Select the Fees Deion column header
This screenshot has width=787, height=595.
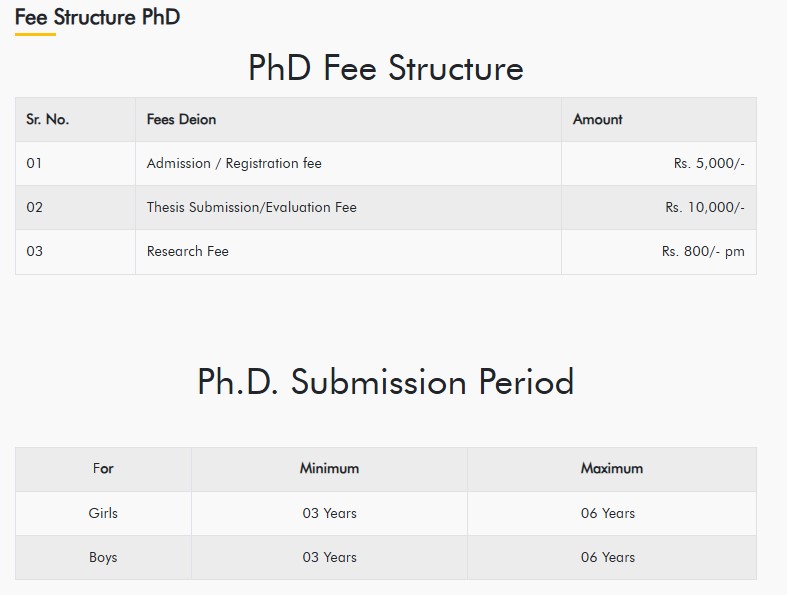[x=181, y=119]
